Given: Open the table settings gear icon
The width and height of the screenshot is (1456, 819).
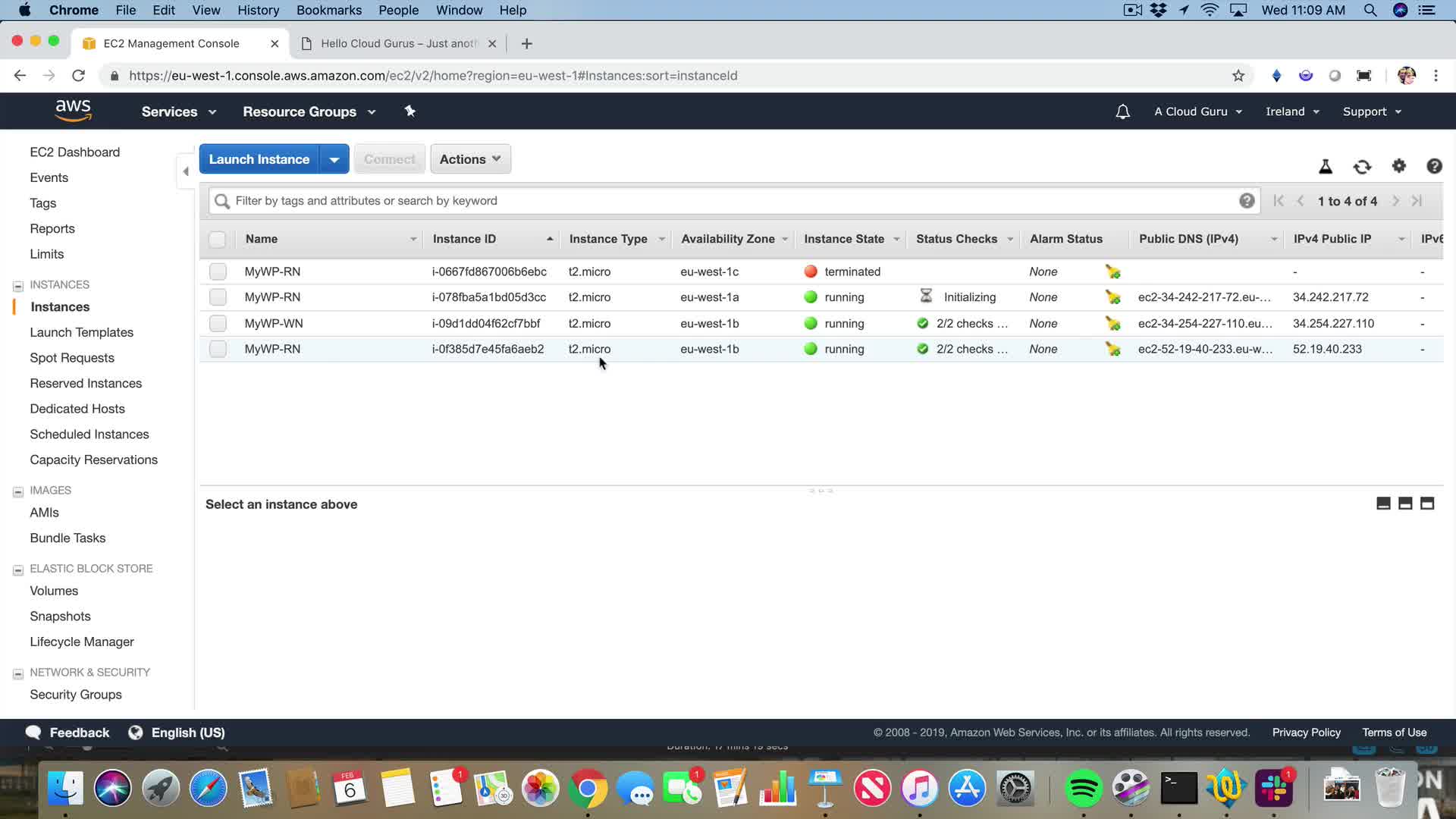Looking at the screenshot, I should (x=1398, y=166).
